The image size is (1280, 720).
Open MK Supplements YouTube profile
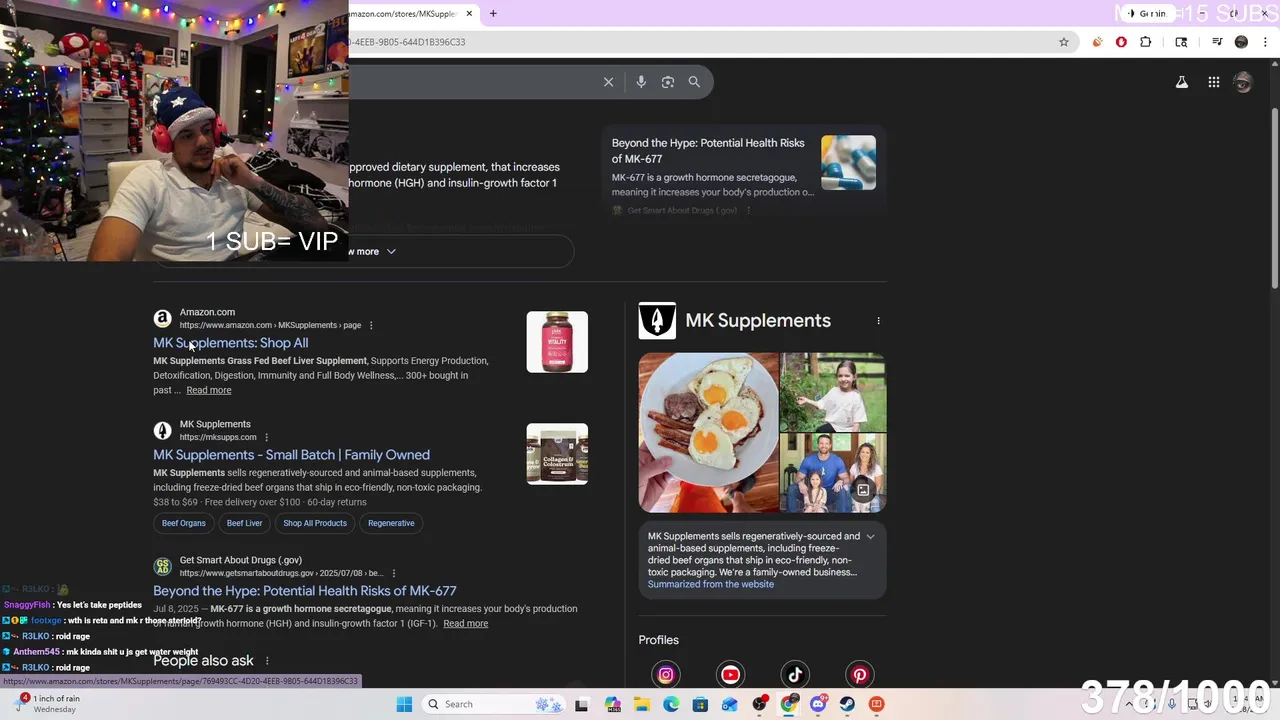click(731, 675)
